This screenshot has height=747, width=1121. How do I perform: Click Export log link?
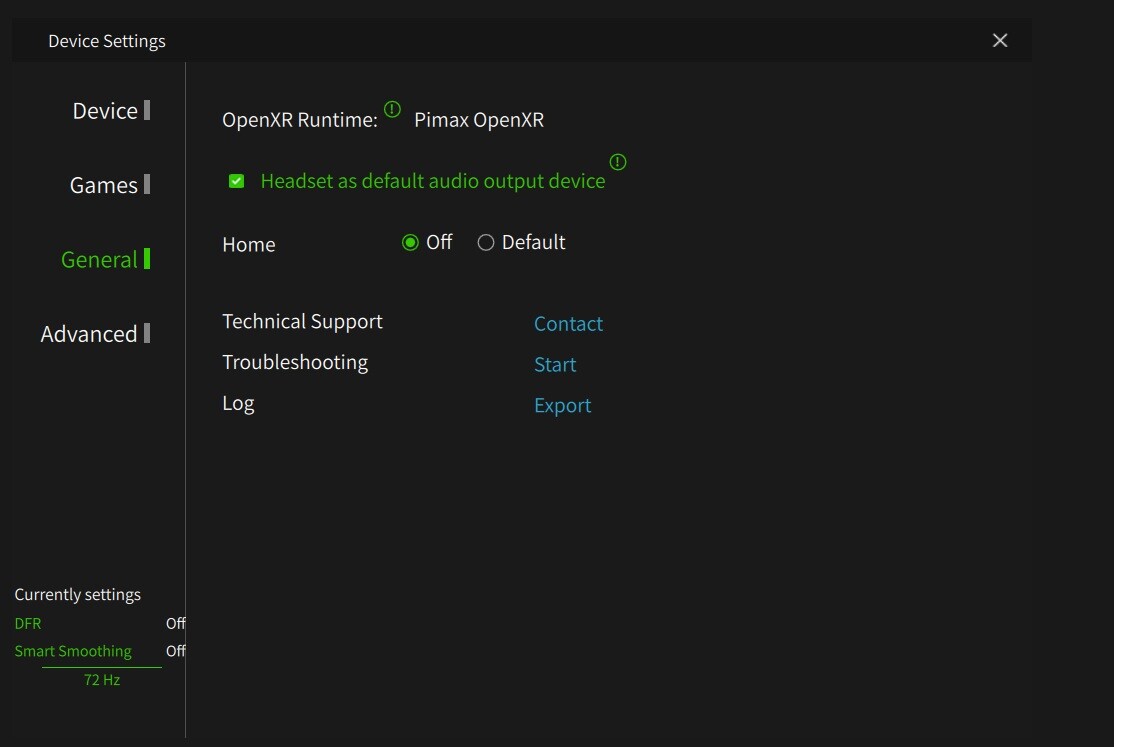coord(563,405)
